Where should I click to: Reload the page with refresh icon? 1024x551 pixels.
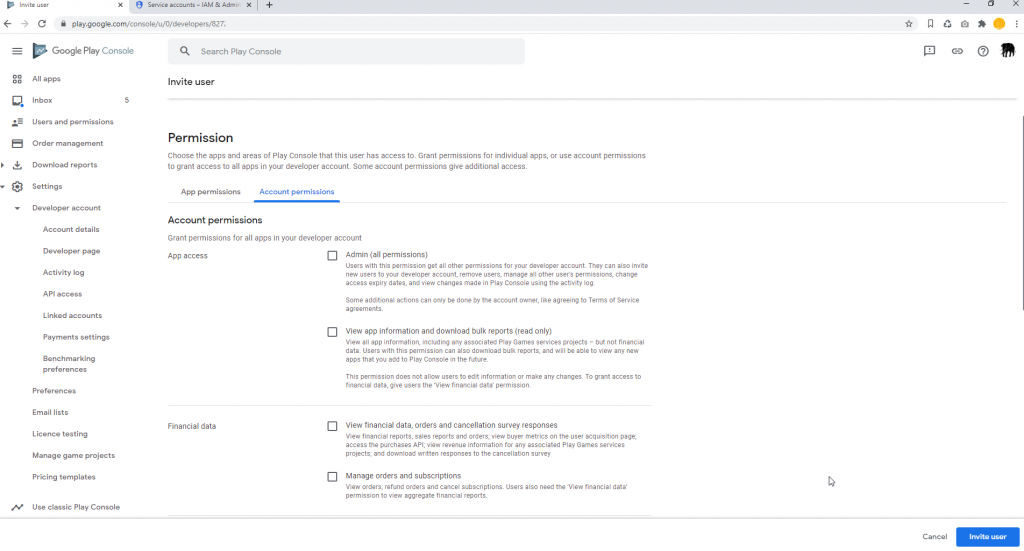point(42,24)
